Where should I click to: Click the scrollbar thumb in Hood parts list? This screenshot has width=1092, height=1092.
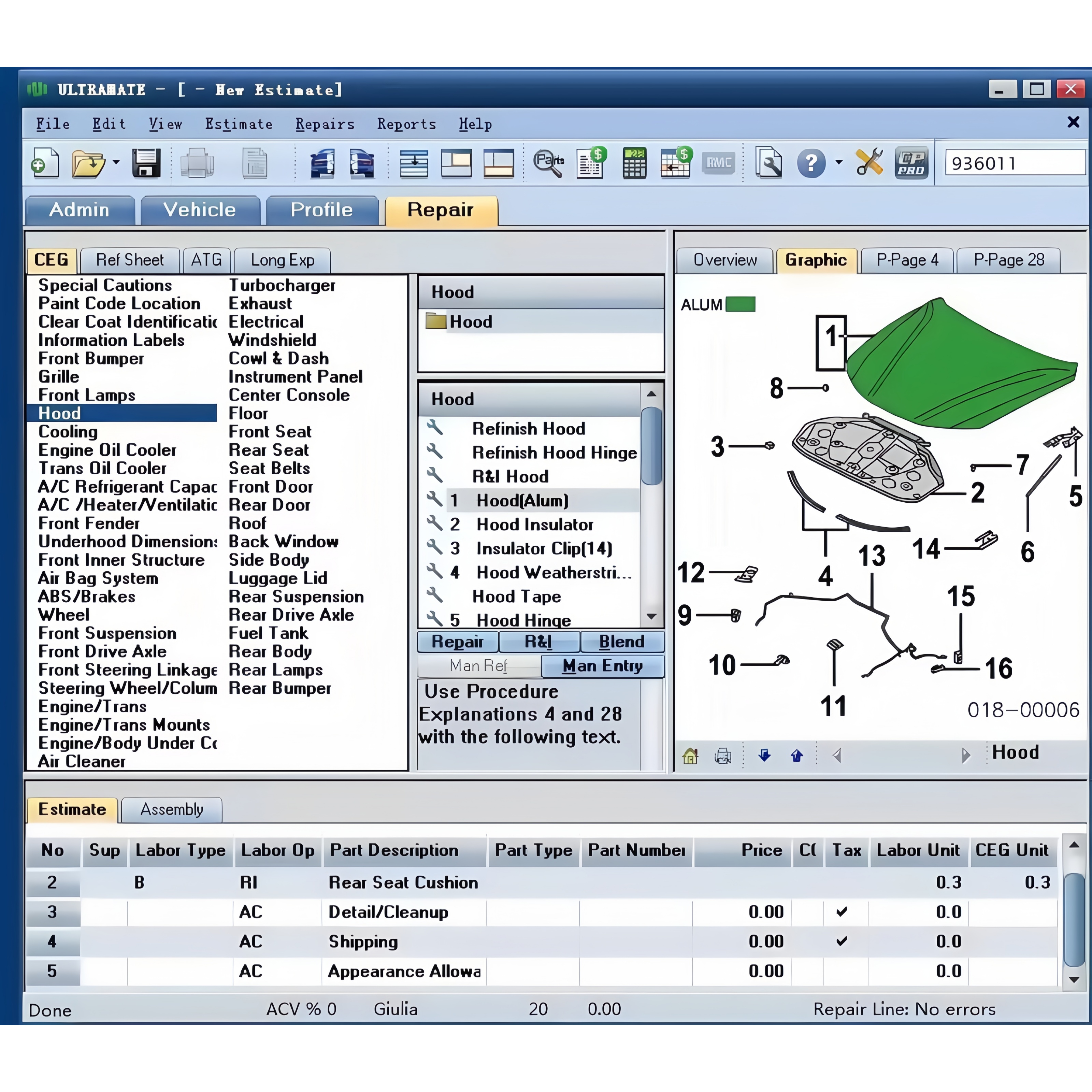tap(651, 446)
